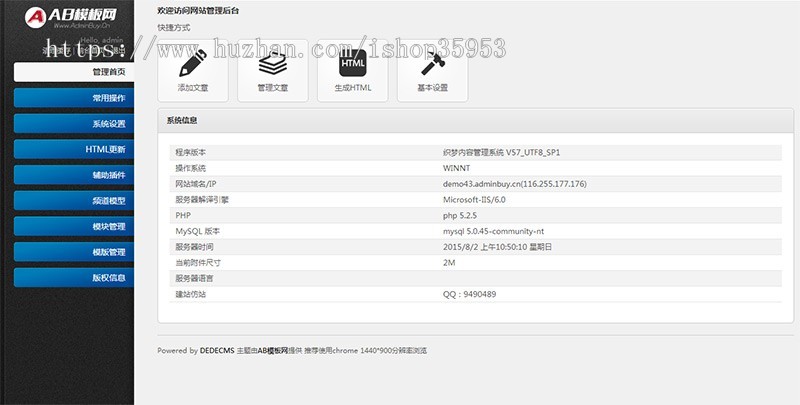800x405 pixels.
Task: Select the 当前附件尺寸 label
Action: [198, 263]
